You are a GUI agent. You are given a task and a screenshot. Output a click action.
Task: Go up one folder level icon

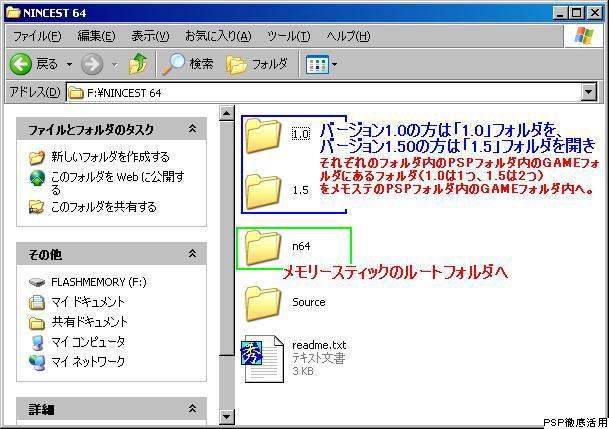pyautogui.click(x=138, y=64)
